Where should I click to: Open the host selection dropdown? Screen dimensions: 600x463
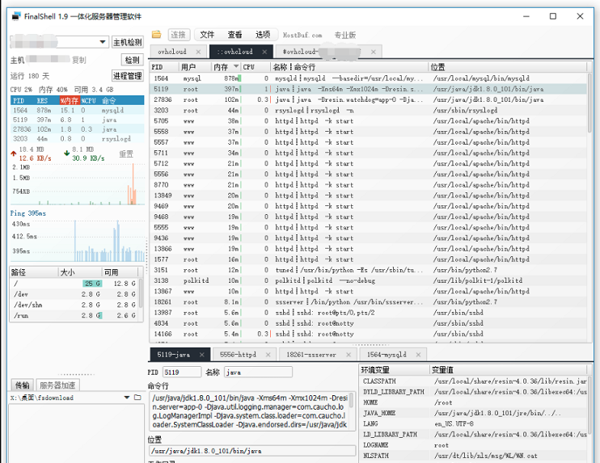pos(103,43)
